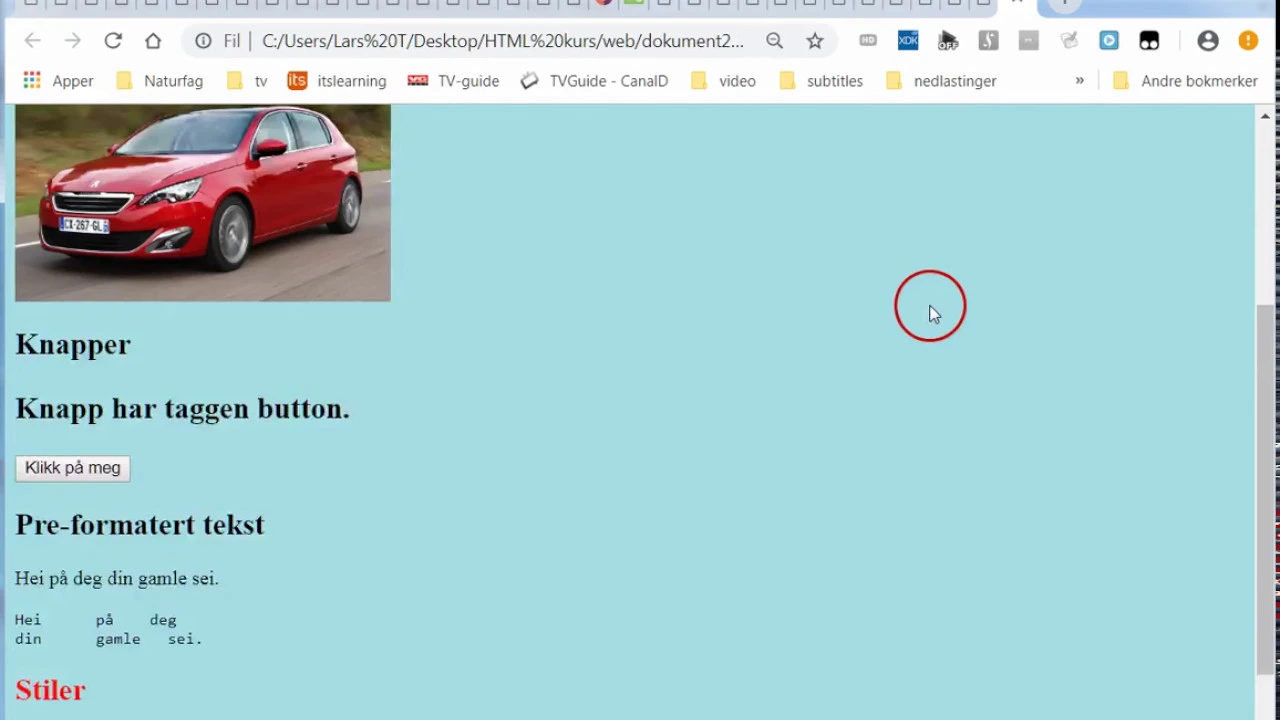Click the address bar URL field
The width and height of the screenshot is (1280, 720).
(x=503, y=41)
